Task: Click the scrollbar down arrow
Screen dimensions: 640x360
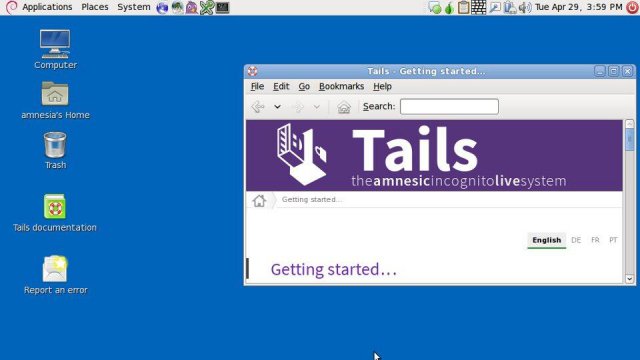Action: coord(629,279)
